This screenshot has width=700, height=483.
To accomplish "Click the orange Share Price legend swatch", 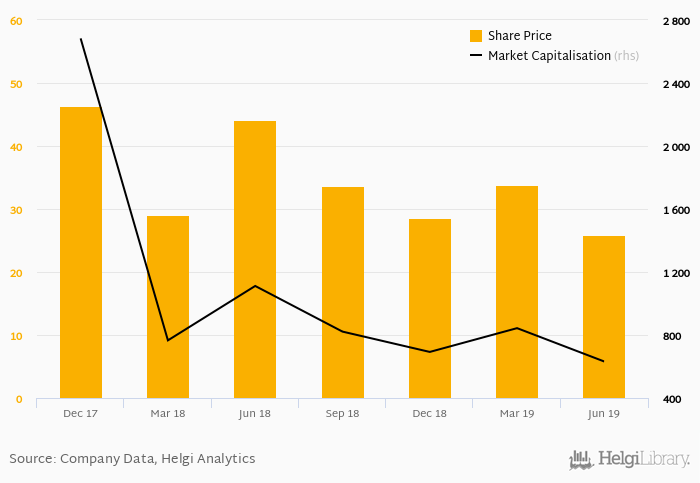I will [476, 36].
